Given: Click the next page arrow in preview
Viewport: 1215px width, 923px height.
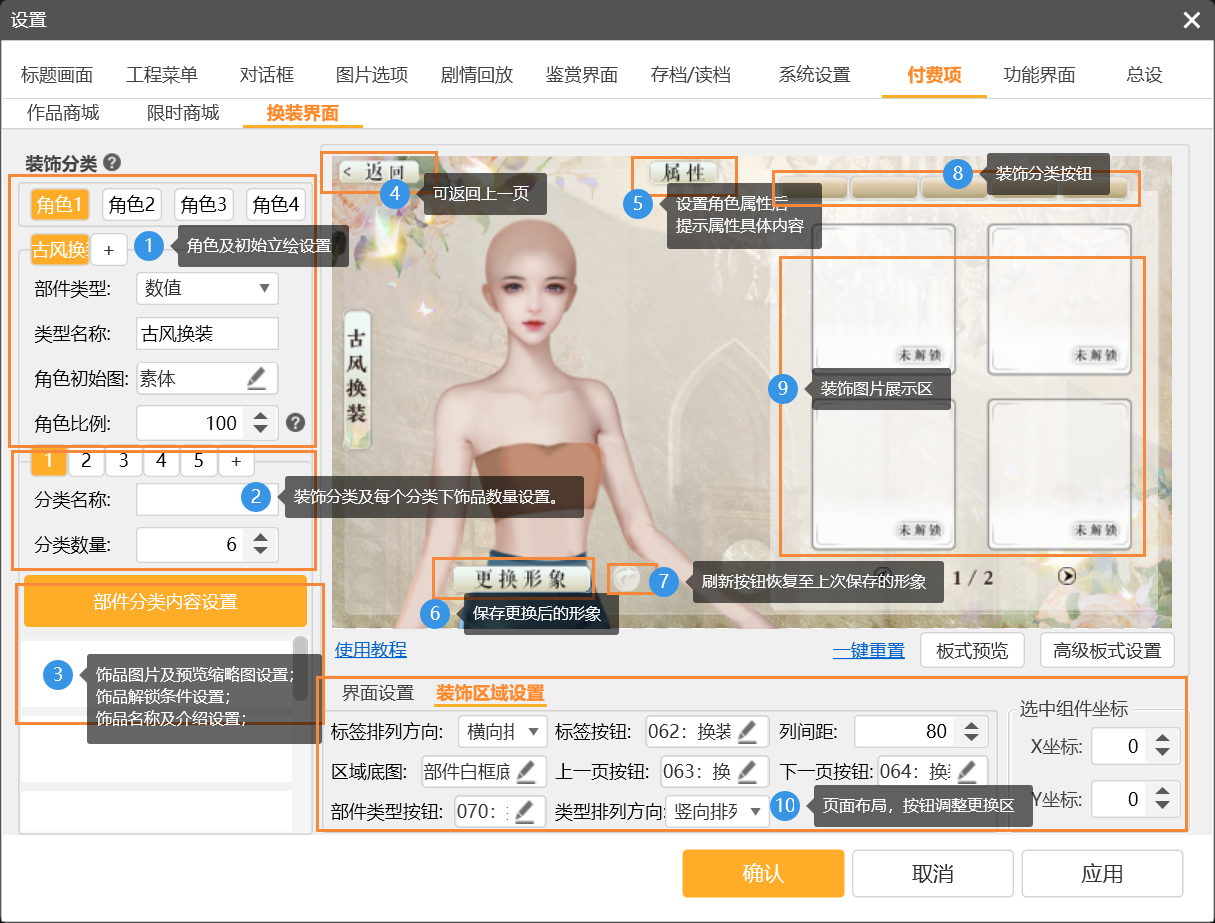Looking at the screenshot, I should point(1068,576).
